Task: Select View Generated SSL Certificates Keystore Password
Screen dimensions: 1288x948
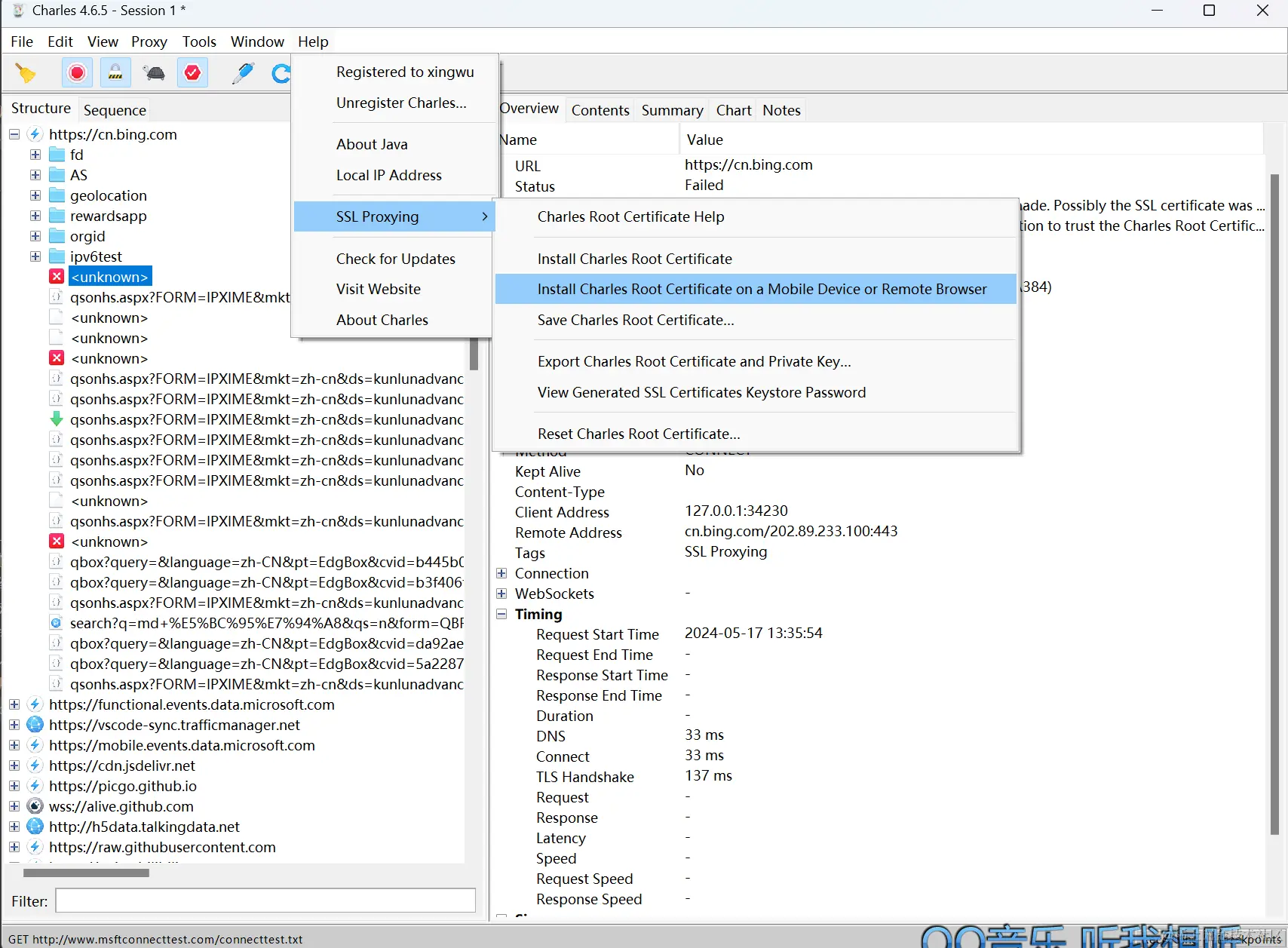Action: (756, 392)
